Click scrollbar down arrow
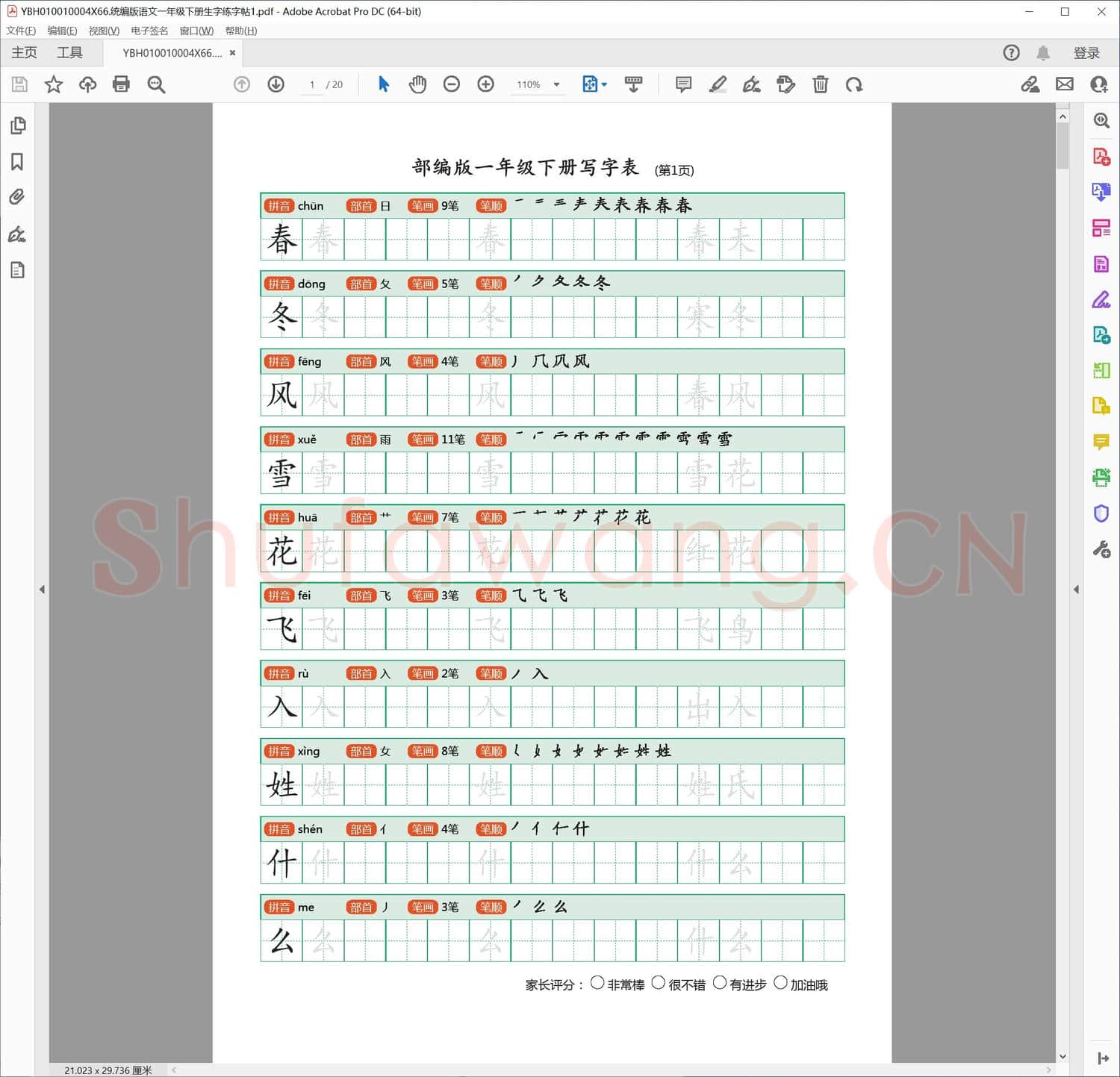The image size is (1120, 1077). (x=1063, y=1056)
